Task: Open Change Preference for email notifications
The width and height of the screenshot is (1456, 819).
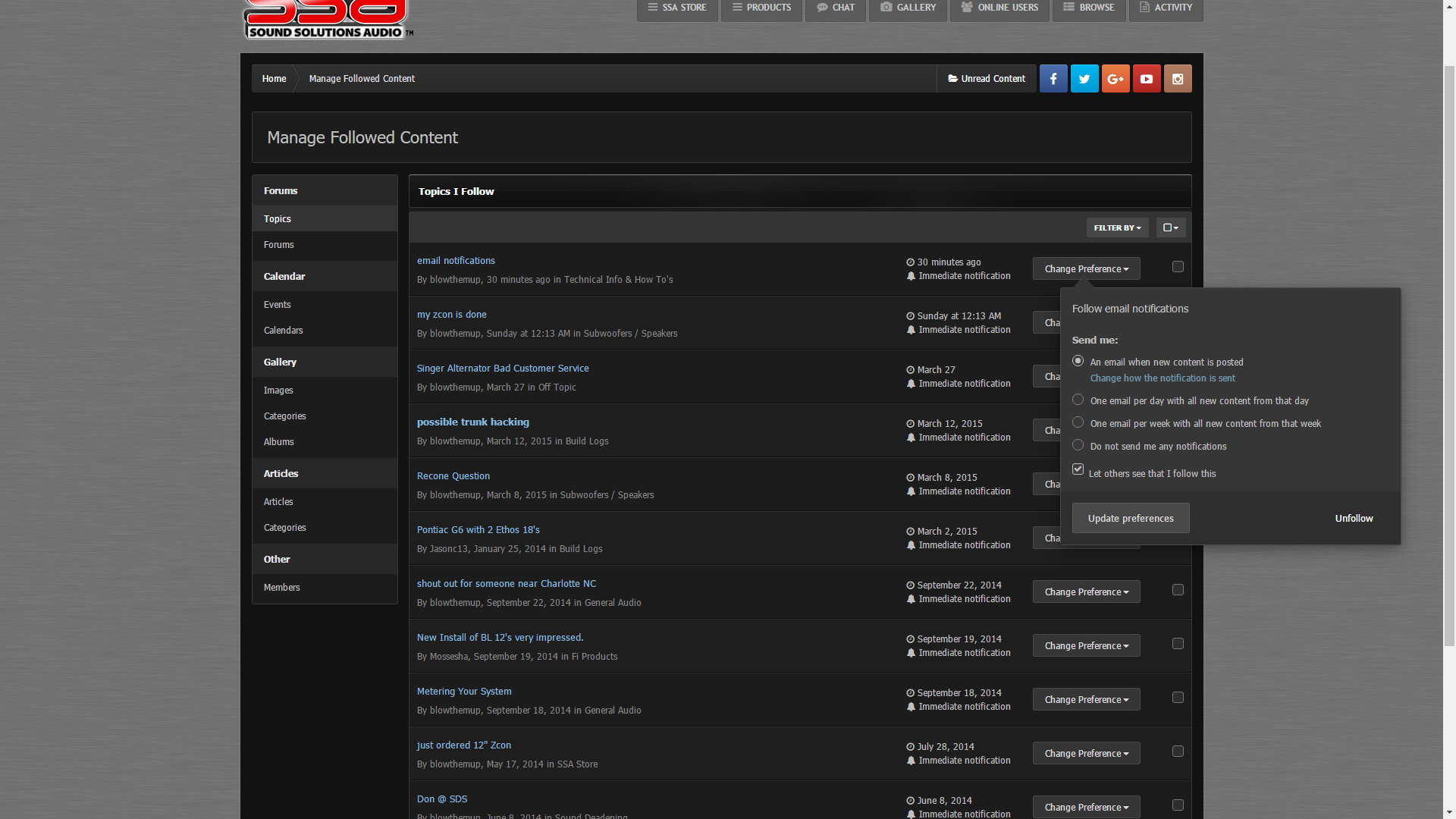Action: [1086, 269]
